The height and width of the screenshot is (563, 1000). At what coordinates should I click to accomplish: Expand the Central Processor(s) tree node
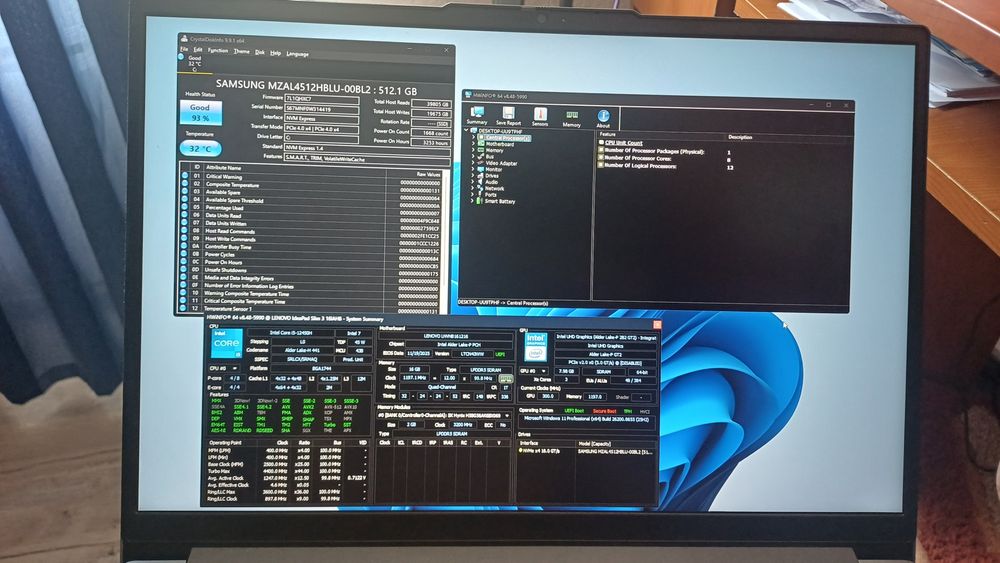(473, 138)
